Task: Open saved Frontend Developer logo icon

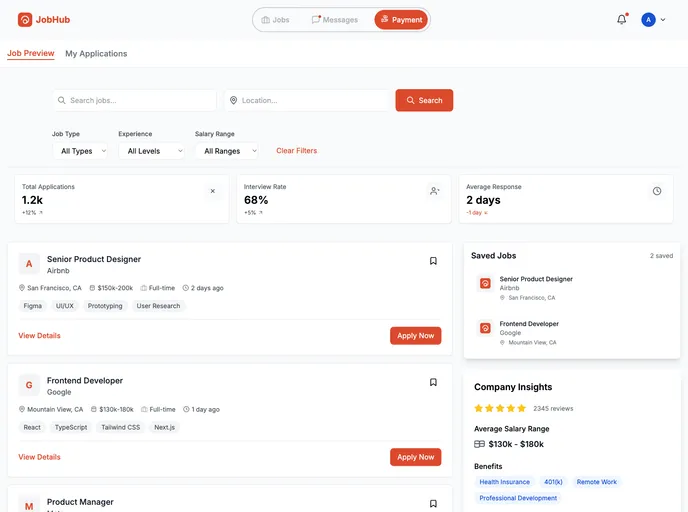Action: pos(485,328)
